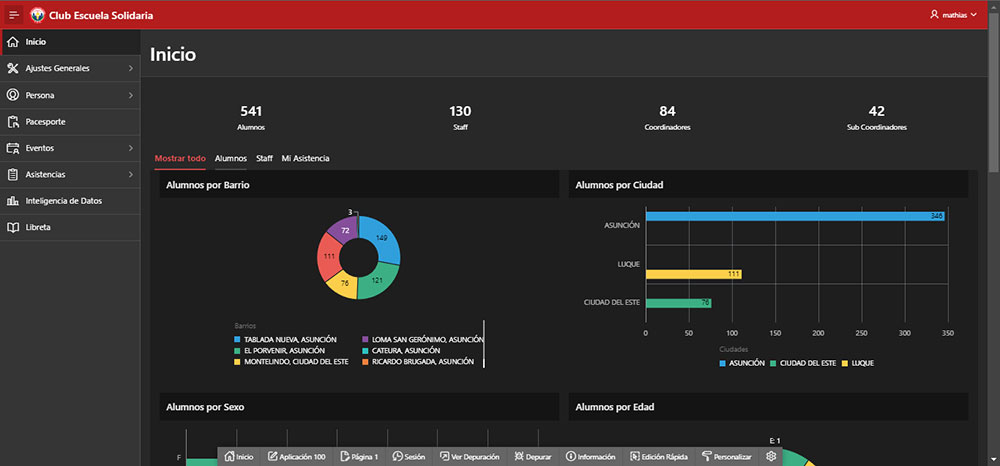
Task: Toggle RICARDO BRUGADA legend swatch
Action: coord(365,361)
